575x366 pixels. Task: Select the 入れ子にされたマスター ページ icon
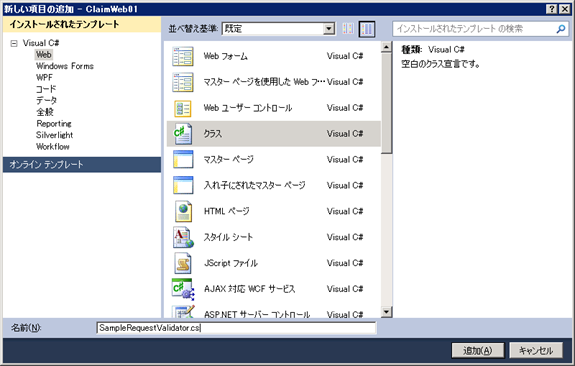point(183,186)
